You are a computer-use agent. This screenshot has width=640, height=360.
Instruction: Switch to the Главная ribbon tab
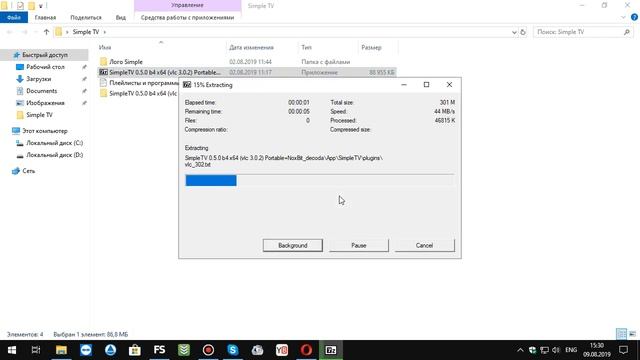click(x=45, y=18)
